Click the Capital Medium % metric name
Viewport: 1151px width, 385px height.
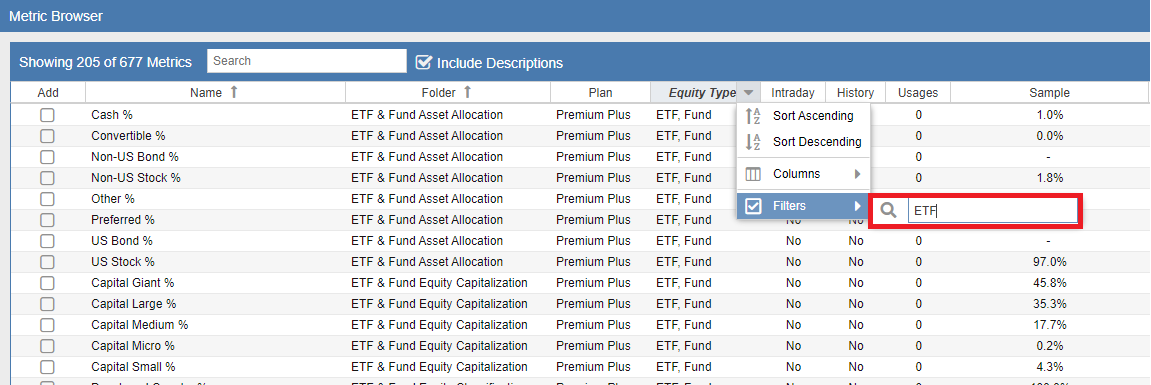pyautogui.click(x=139, y=325)
